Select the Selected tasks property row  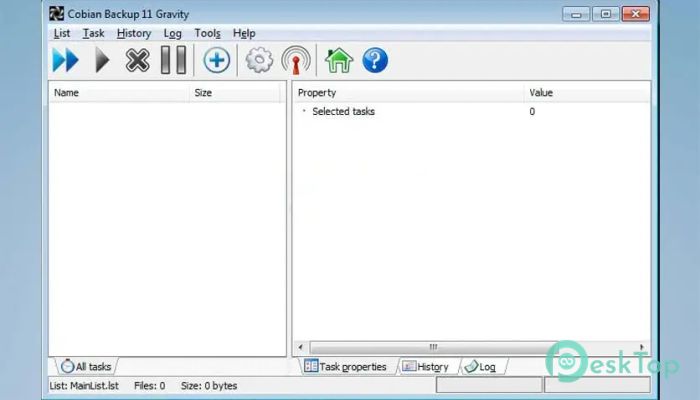pyautogui.click(x=471, y=112)
